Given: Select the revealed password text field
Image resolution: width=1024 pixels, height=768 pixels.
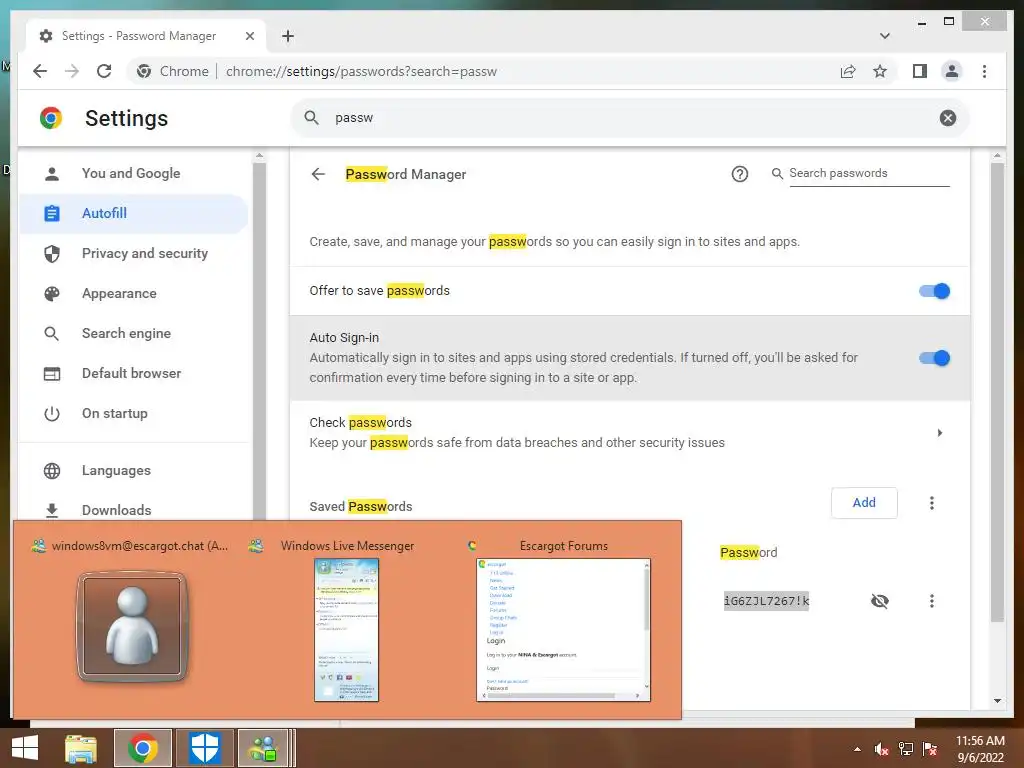Looking at the screenshot, I should [x=766, y=601].
